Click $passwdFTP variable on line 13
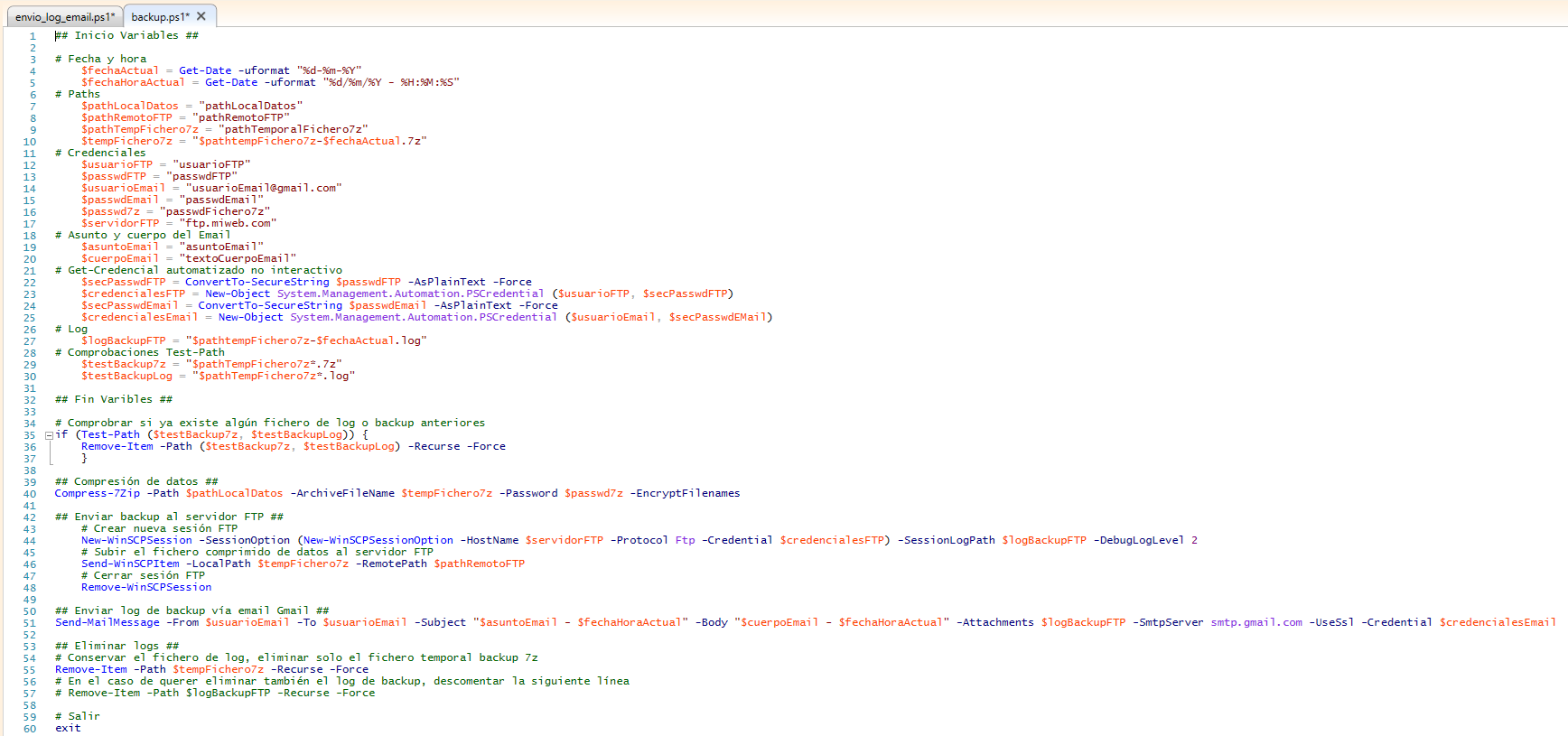Image resolution: width=1568 pixels, height=736 pixels. [x=114, y=177]
